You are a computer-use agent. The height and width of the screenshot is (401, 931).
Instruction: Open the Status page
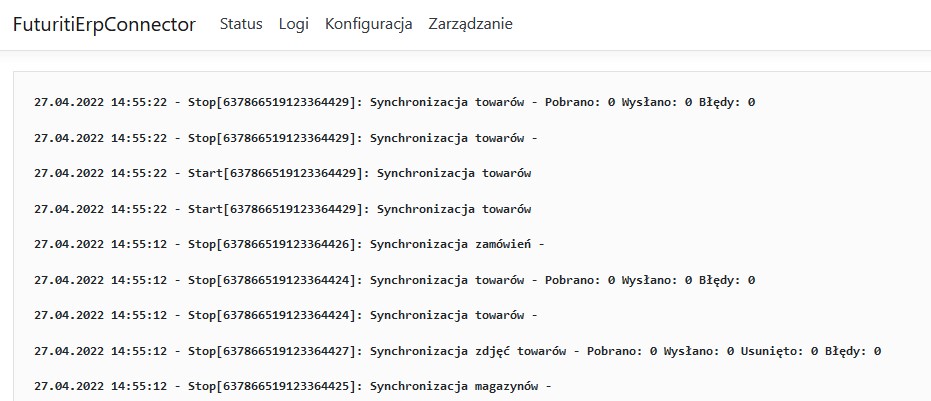241,25
